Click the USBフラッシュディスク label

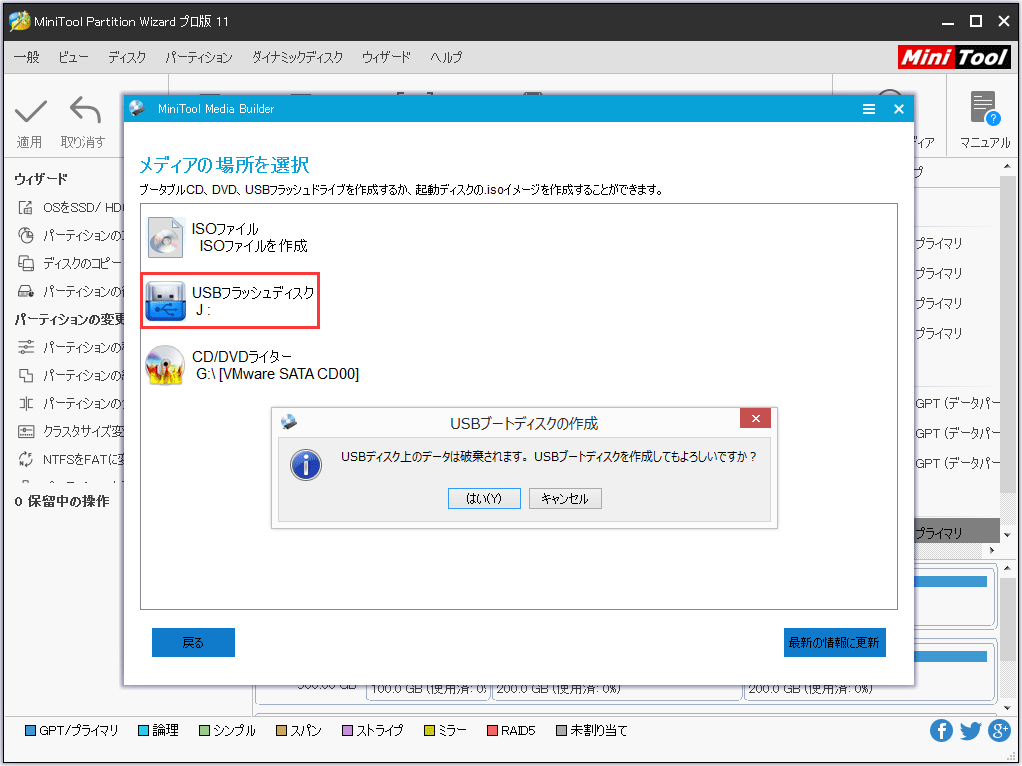[253, 293]
